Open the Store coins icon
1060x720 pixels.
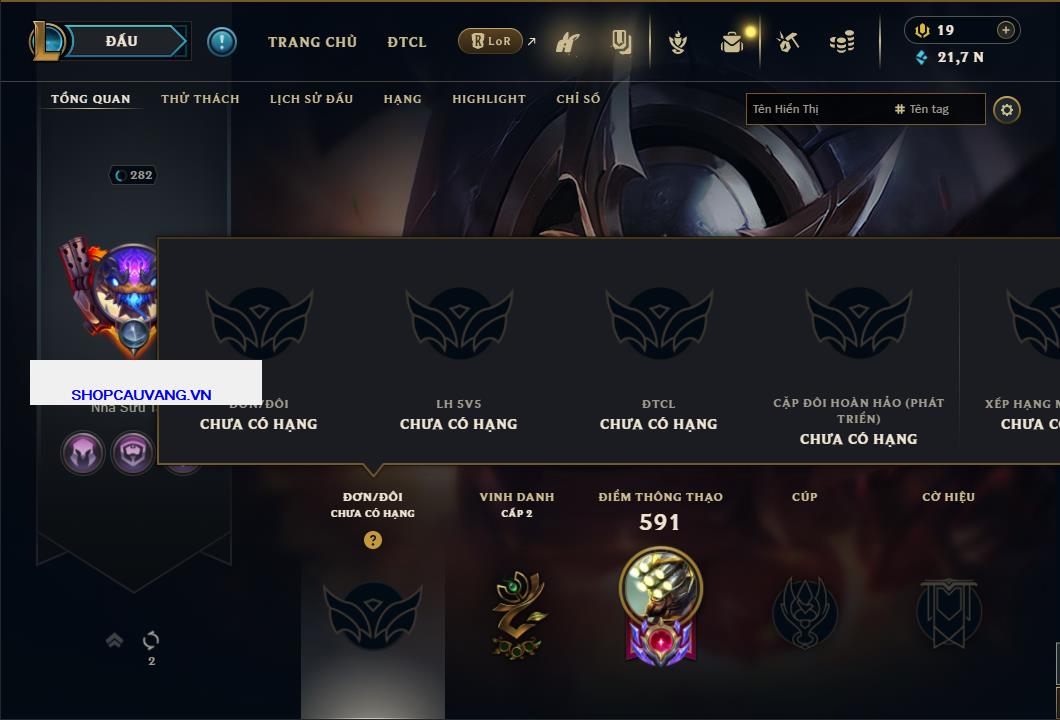(x=842, y=42)
